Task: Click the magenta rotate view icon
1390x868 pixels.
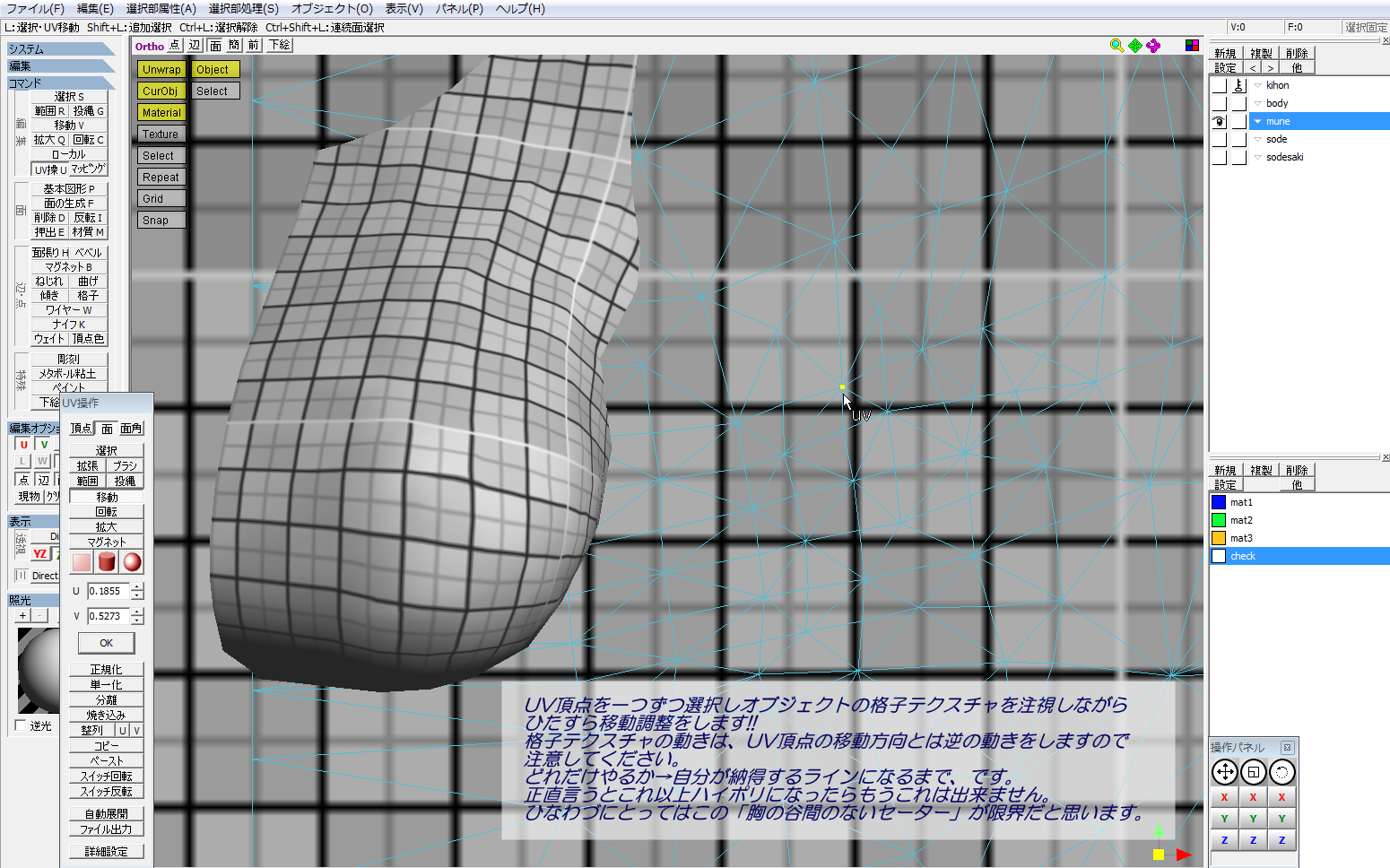Action: (x=1153, y=46)
